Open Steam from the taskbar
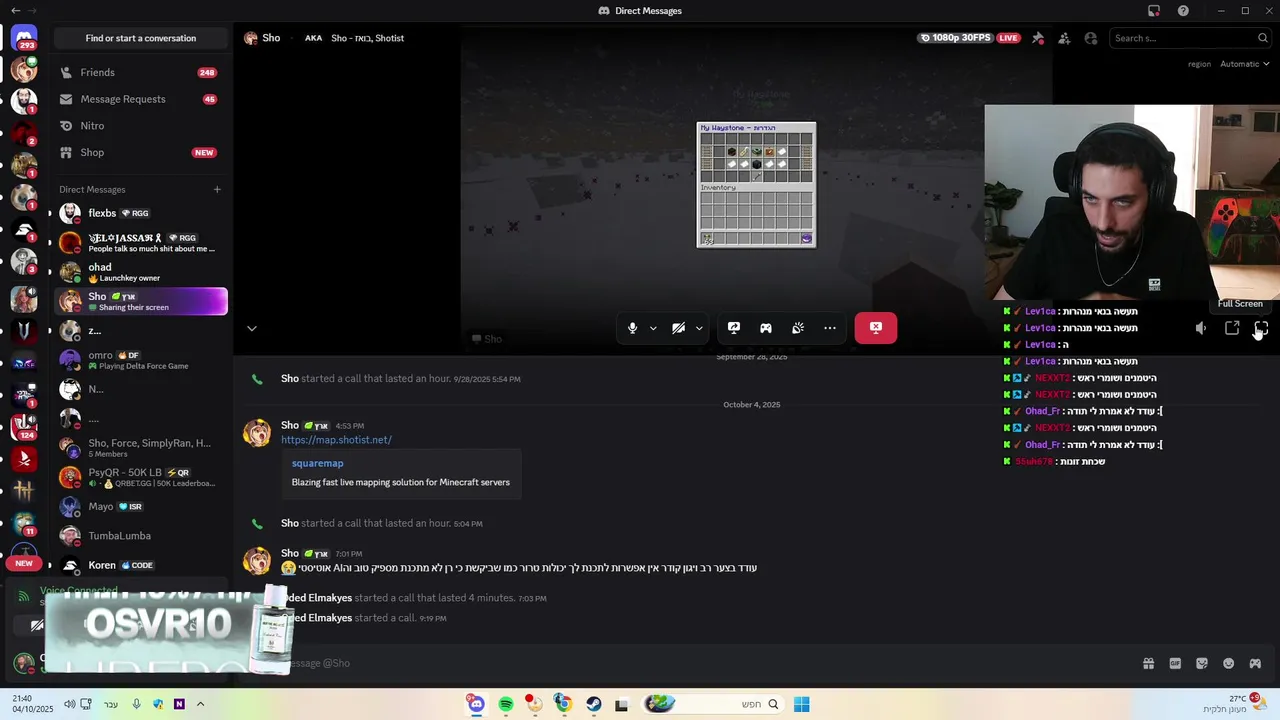The width and height of the screenshot is (1280, 720). pos(594,704)
